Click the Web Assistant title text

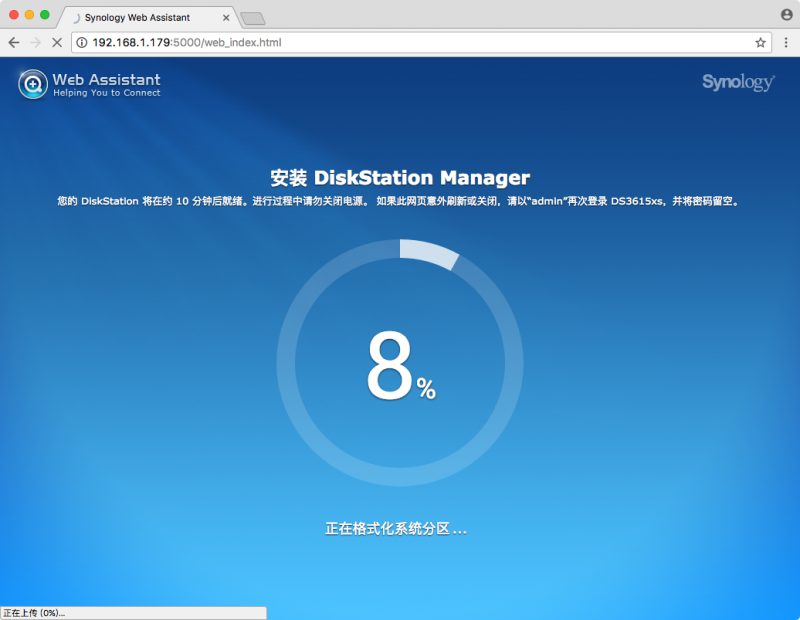pos(107,80)
